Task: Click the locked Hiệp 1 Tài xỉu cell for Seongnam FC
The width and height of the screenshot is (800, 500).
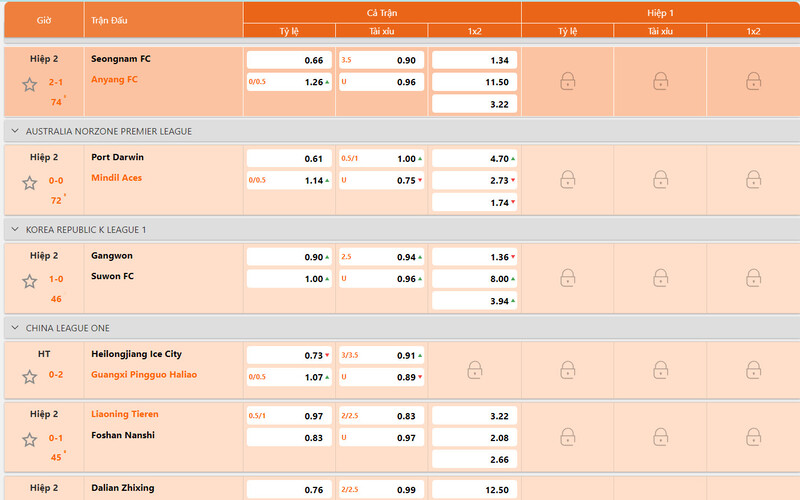Action: pyautogui.click(x=660, y=81)
